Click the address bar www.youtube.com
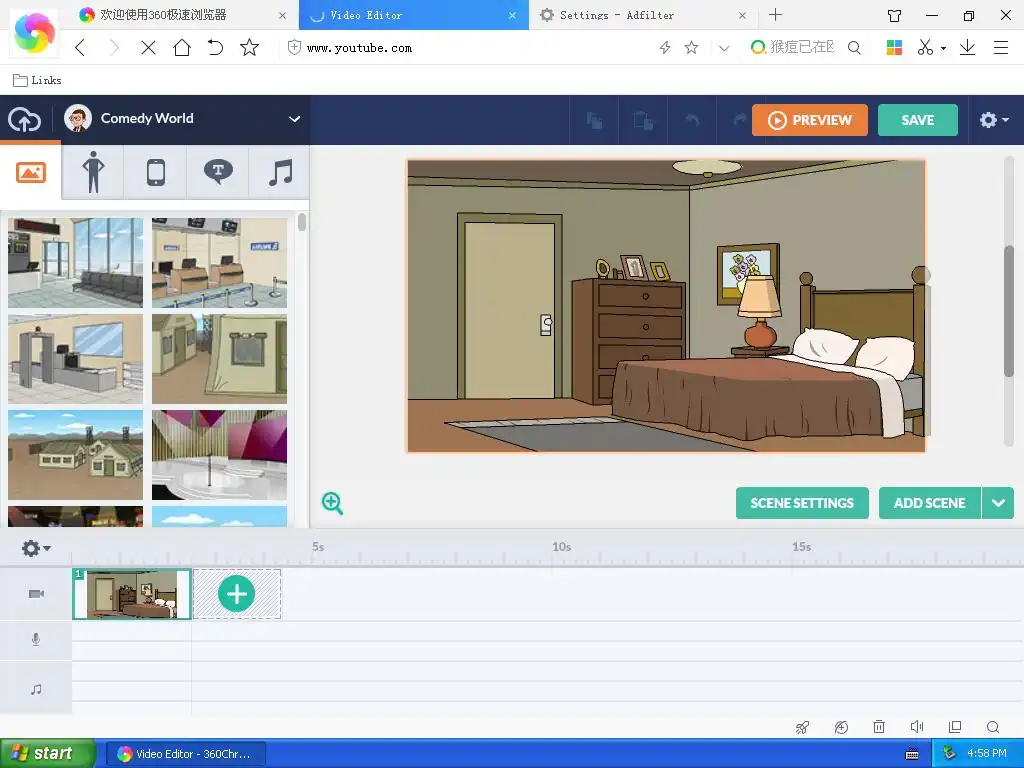This screenshot has width=1024, height=768. (360, 48)
